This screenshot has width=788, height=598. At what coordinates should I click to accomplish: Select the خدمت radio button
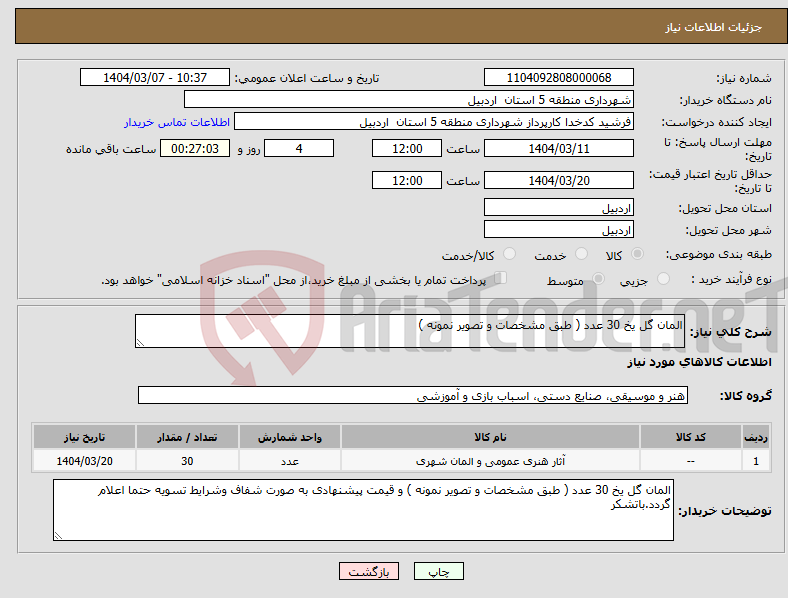pos(581,254)
